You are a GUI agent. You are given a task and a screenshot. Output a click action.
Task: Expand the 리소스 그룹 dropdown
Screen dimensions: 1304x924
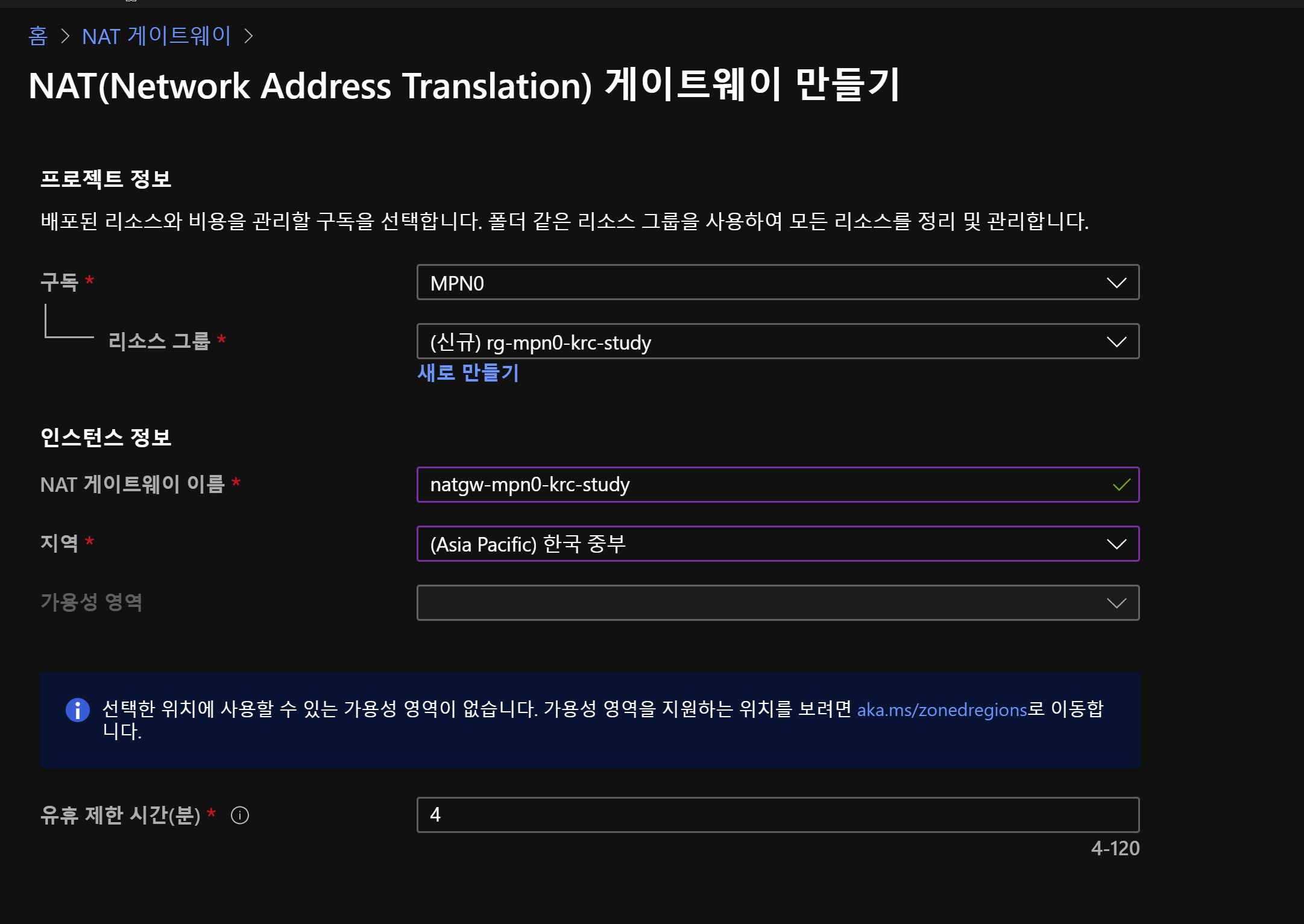point(777,342)
